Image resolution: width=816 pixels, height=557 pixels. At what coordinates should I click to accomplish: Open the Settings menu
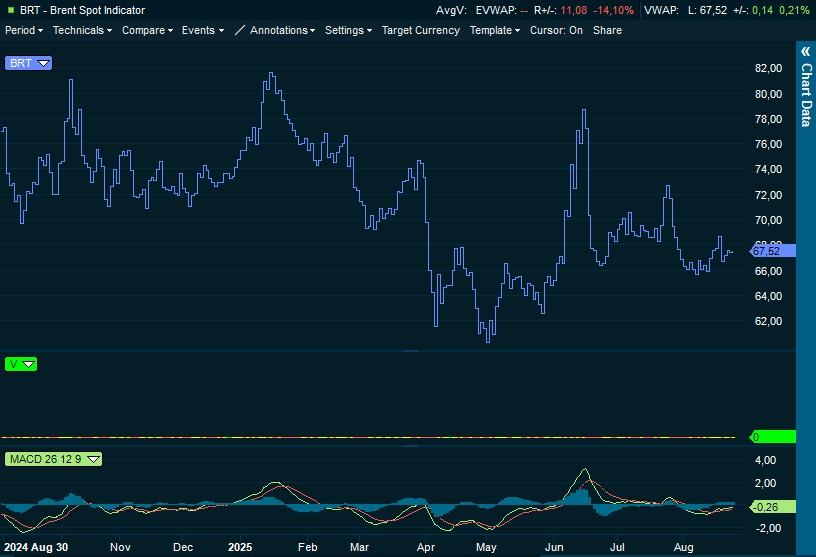pos(348,30)
